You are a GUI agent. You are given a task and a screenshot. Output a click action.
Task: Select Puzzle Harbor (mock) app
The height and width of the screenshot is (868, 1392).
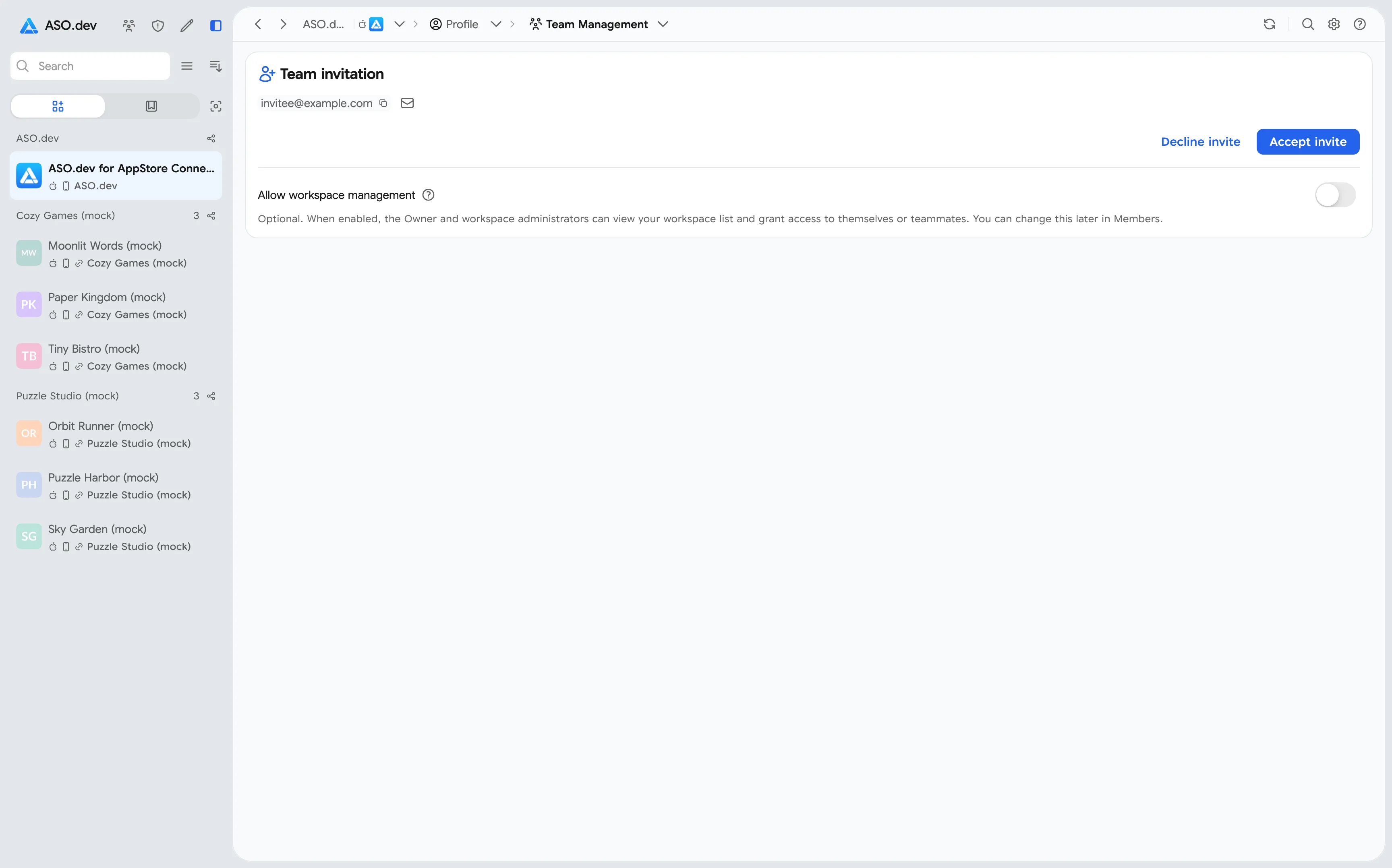[x=116, y=486]
